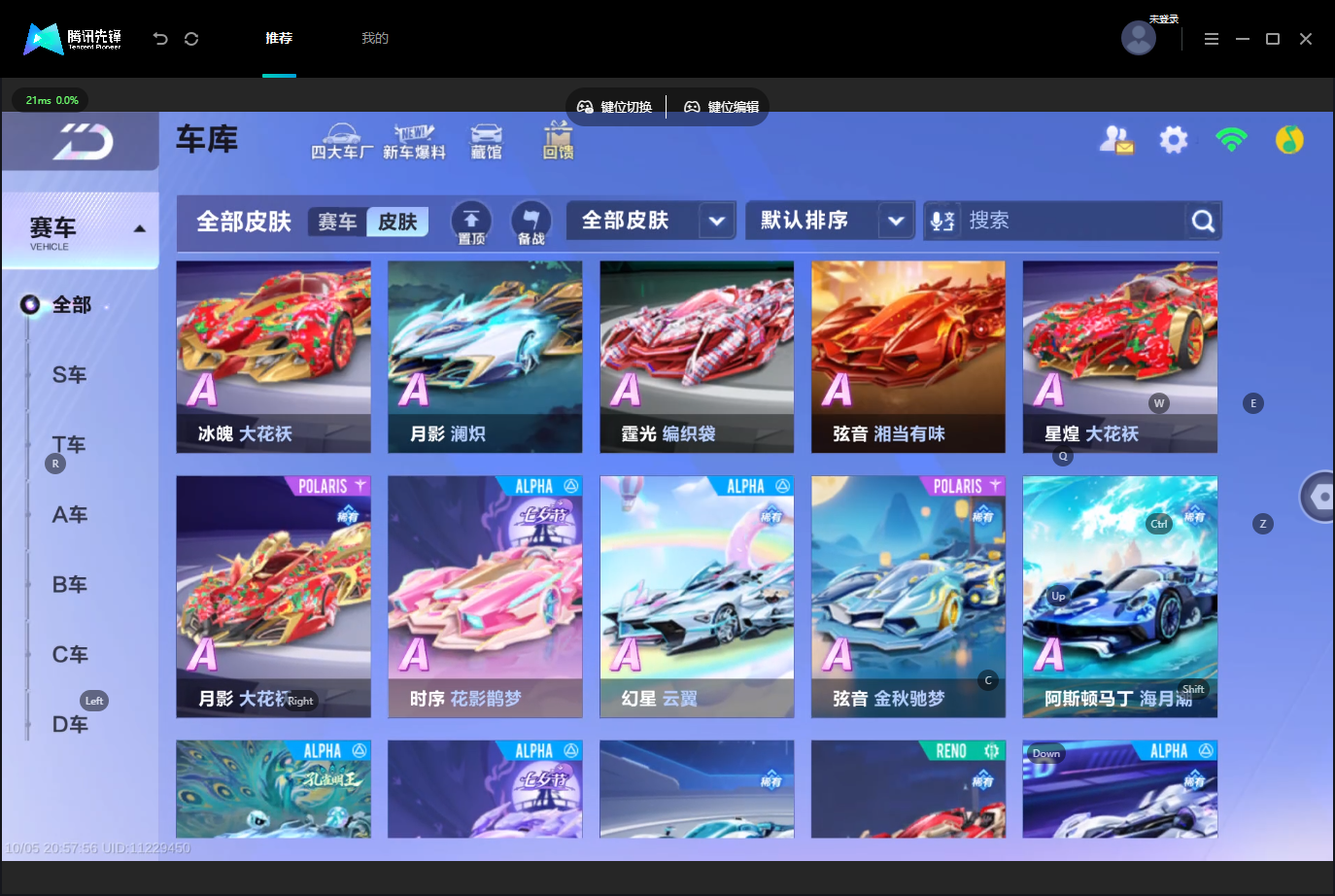1335x896 pixels.
Task: Open the launcher hamburger menu
Action: 1211,39
